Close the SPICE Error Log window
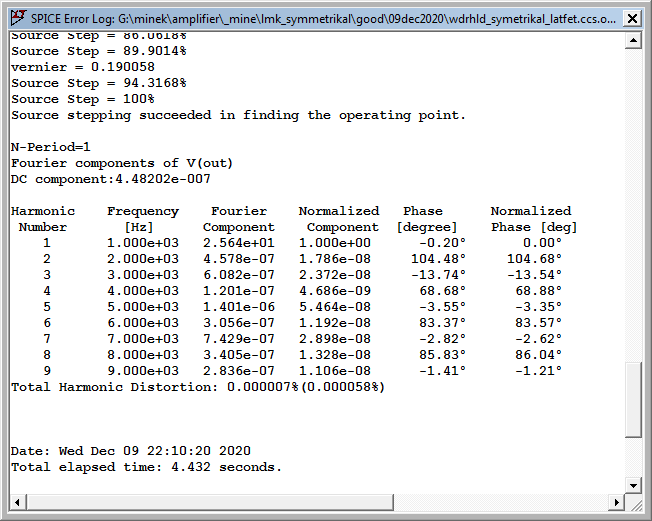652x521 pixels. coord(632,18)
